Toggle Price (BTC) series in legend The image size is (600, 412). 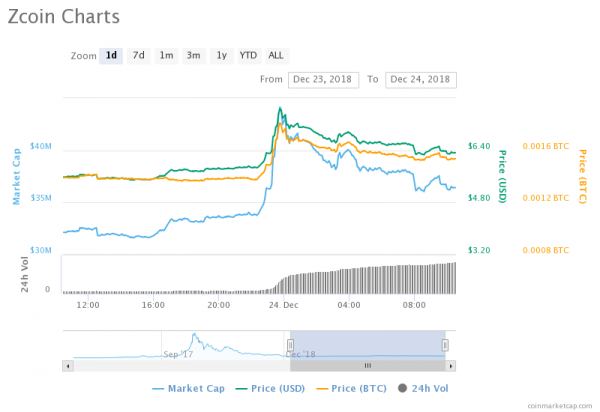351,389
